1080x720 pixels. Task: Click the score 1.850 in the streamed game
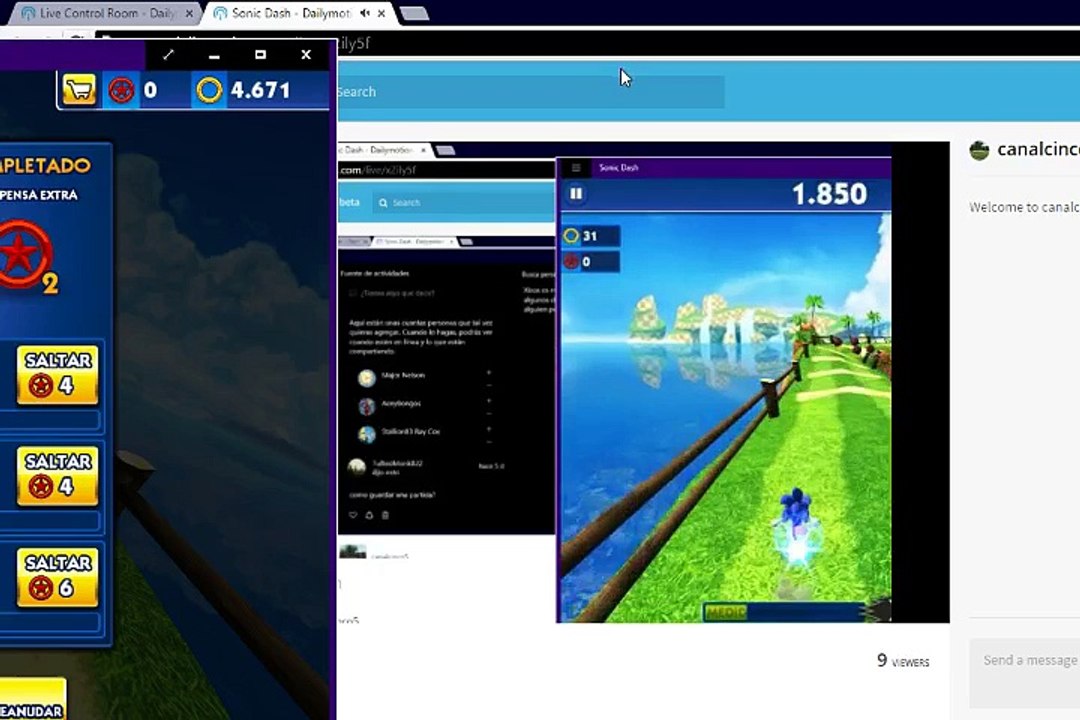829,194
